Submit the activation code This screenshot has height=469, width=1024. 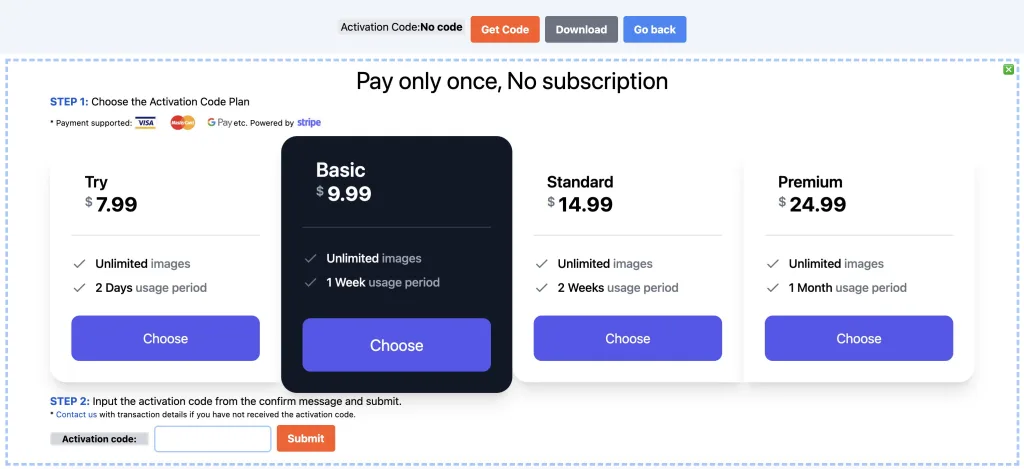coord(305,438)
